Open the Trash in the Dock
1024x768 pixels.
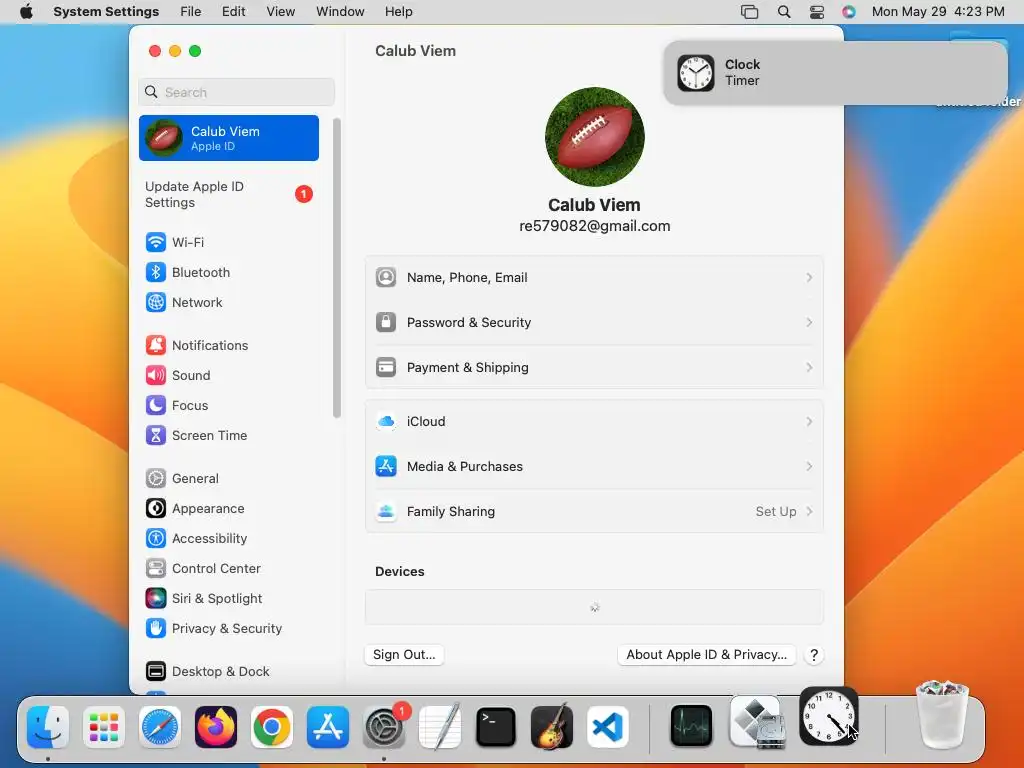[942, 715]
